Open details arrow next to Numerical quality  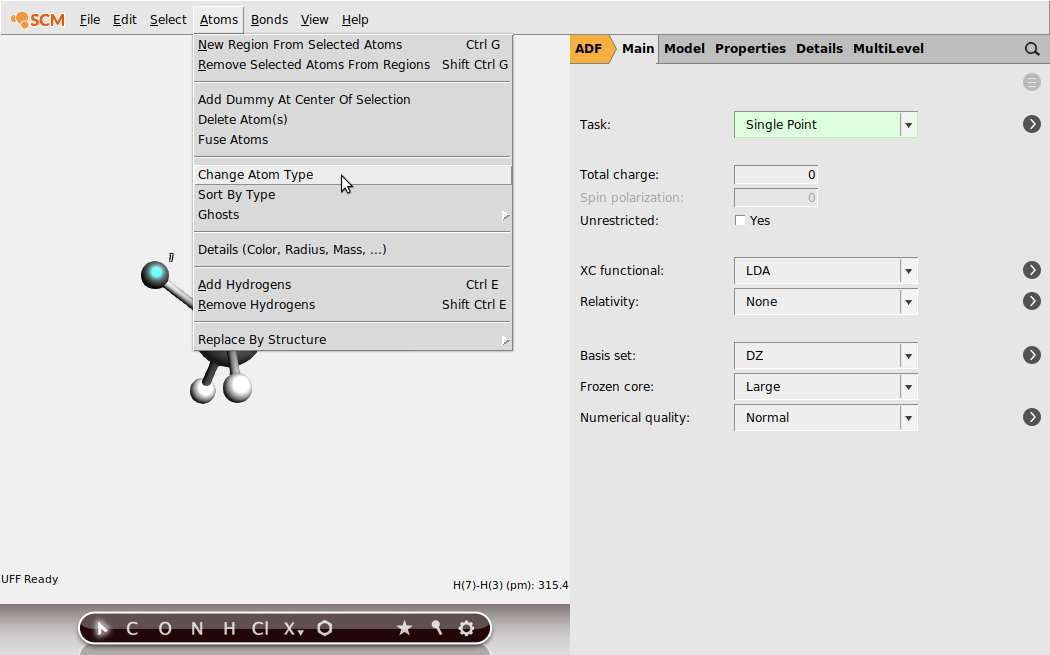click(1032, 417)
